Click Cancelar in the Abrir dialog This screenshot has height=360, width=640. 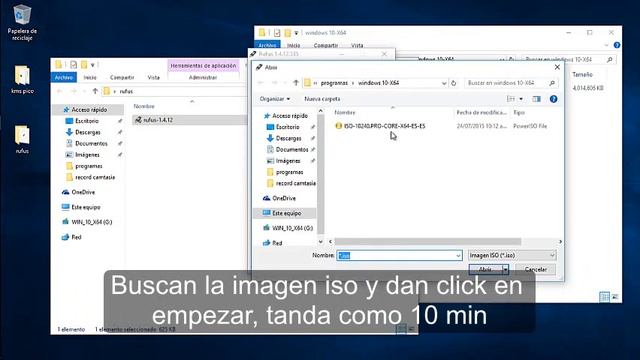click(x=536, y=269)
